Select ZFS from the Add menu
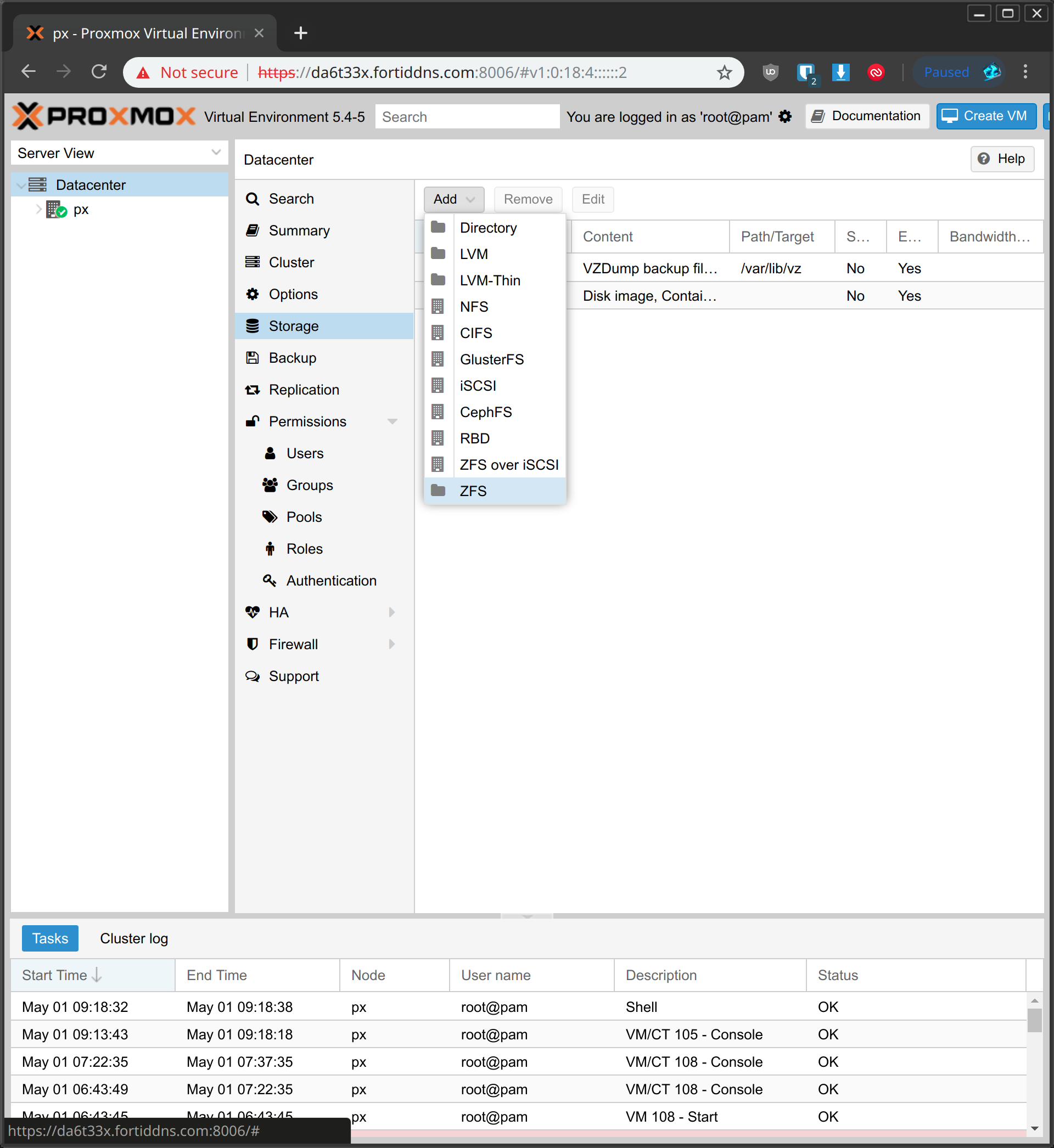1054x1148 pixels. point(495,491)
